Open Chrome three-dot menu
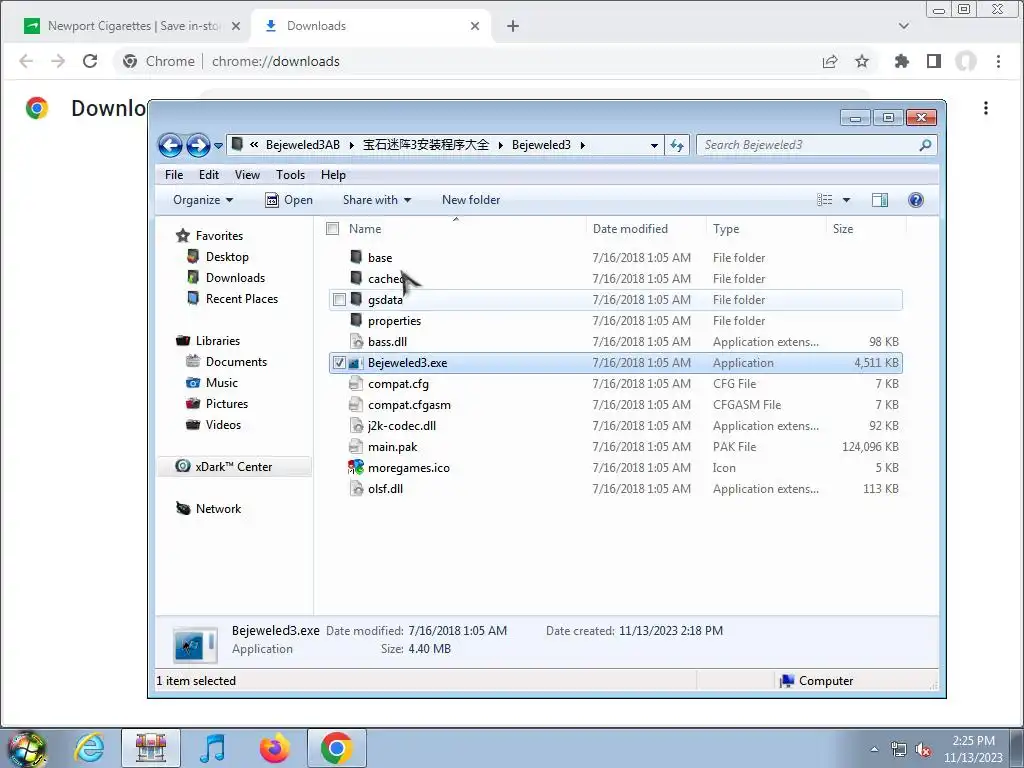 [999, 61]
